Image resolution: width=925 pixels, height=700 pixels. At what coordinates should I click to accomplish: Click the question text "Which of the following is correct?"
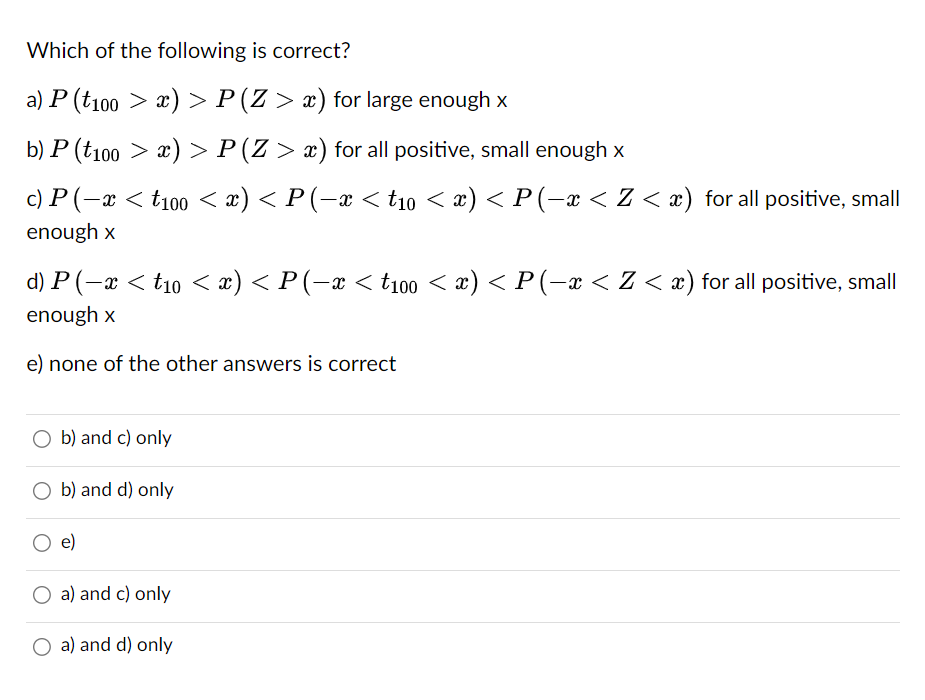(x=166, y=50)
